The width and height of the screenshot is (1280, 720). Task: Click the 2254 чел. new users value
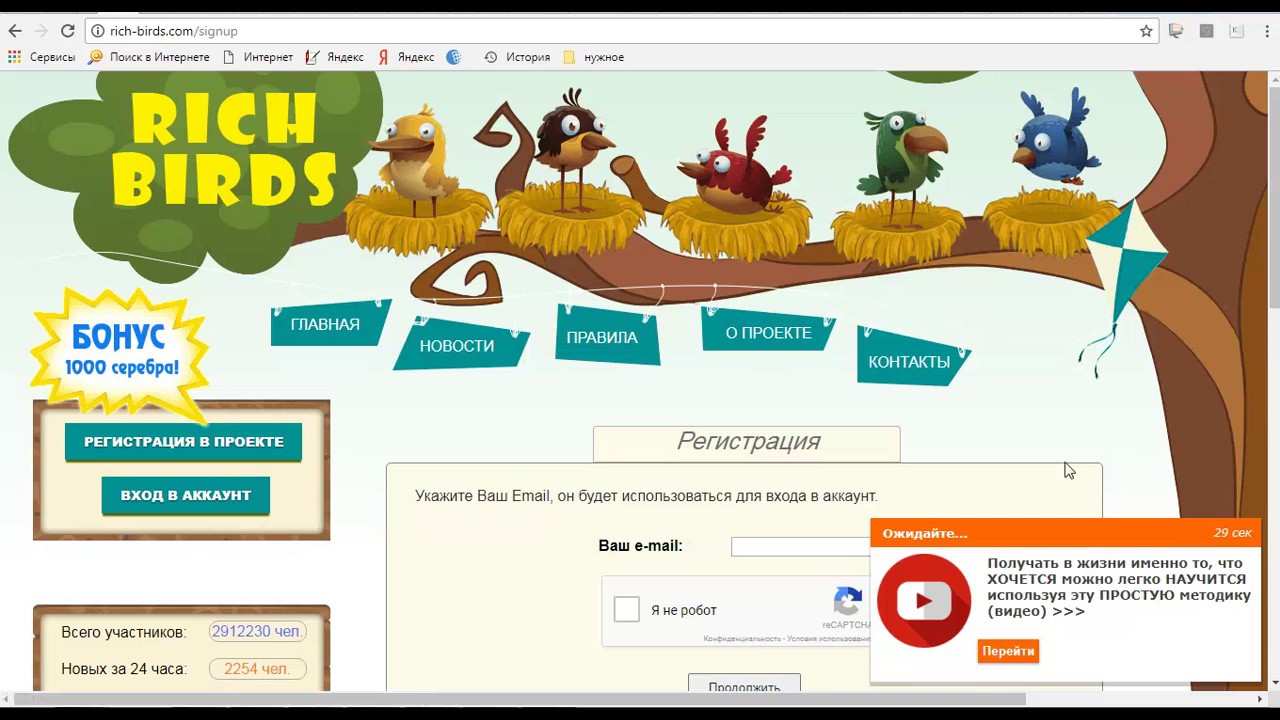257,669
